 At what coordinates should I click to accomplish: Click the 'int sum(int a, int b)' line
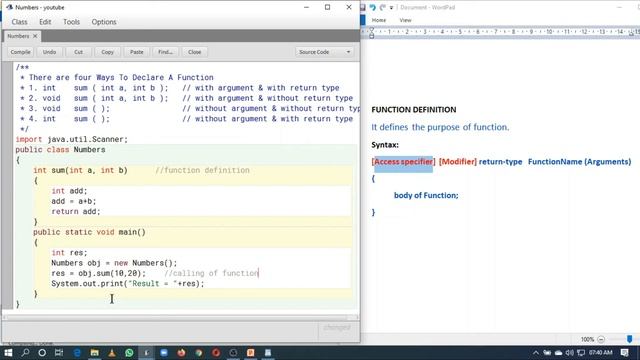[80, 170]
